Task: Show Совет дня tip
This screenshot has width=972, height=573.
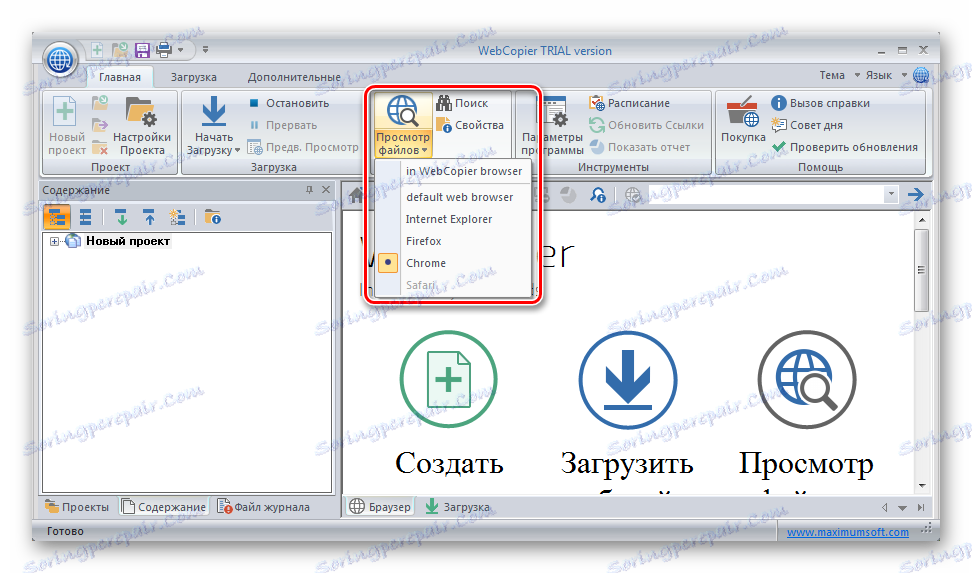Action: (807, 125)
